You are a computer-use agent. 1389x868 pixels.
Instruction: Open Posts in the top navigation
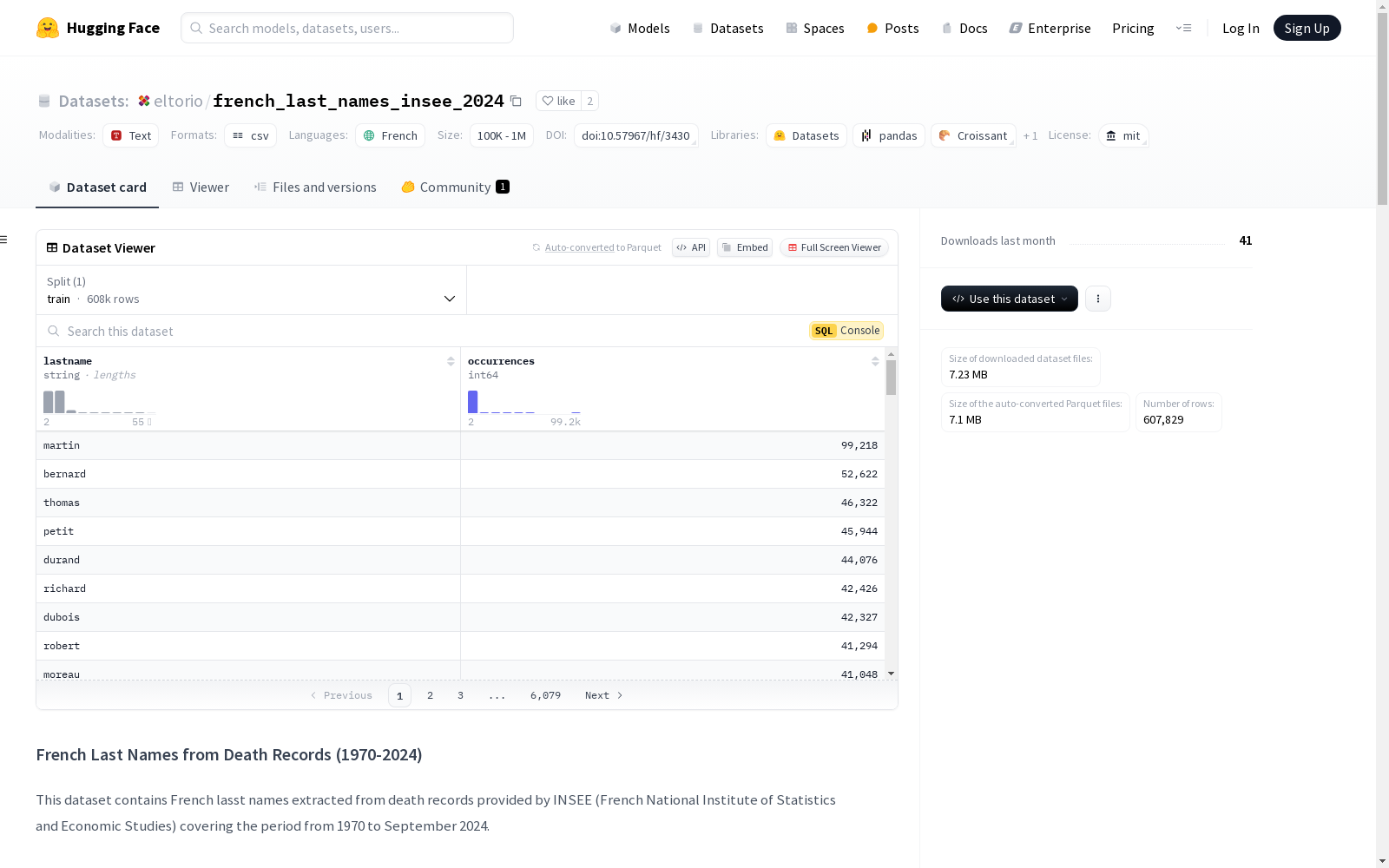click(x=893, y=28)
